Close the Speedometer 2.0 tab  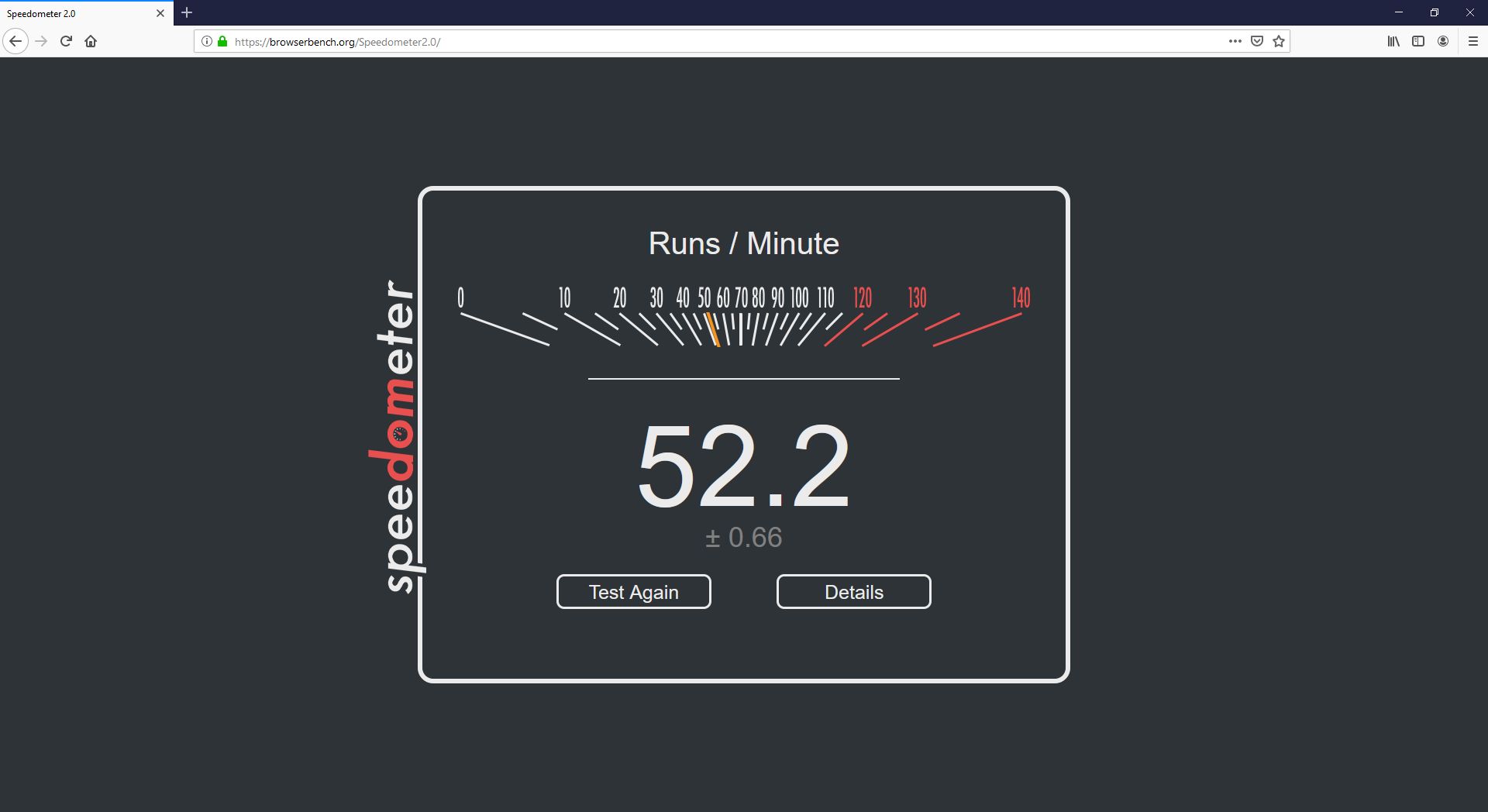click(x=160, y=12)
